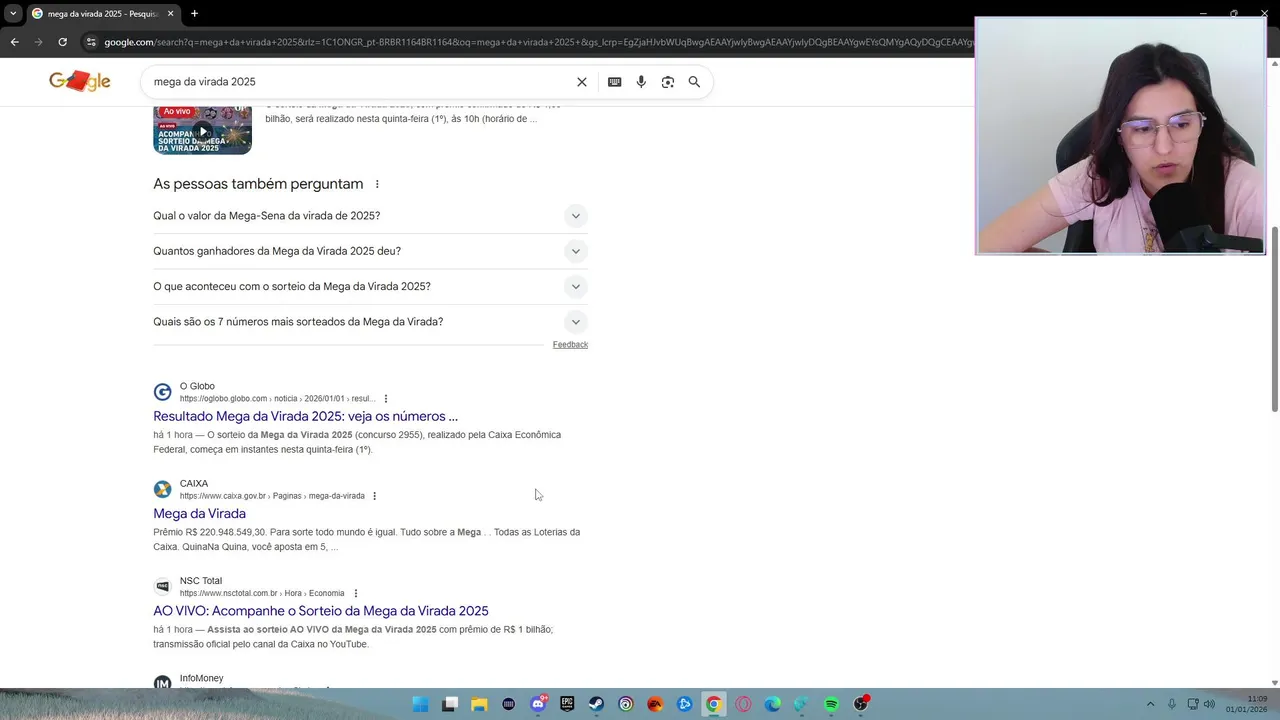The height and width of the screenshot is (720, 1280).
Task: Go back to the previous page
Action: point(14,42)
